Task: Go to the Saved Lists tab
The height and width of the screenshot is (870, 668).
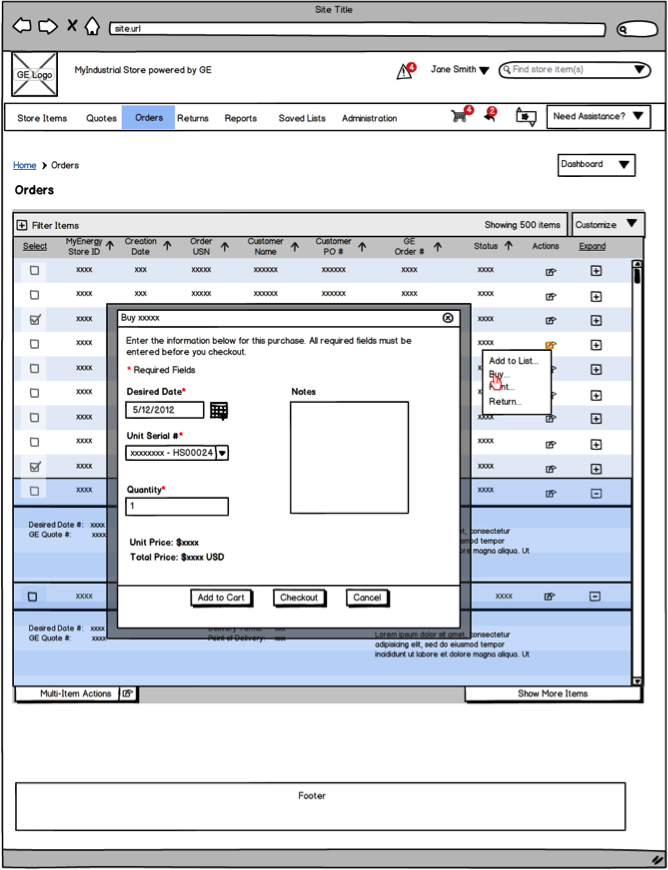Action: click(x=302, y=118)
